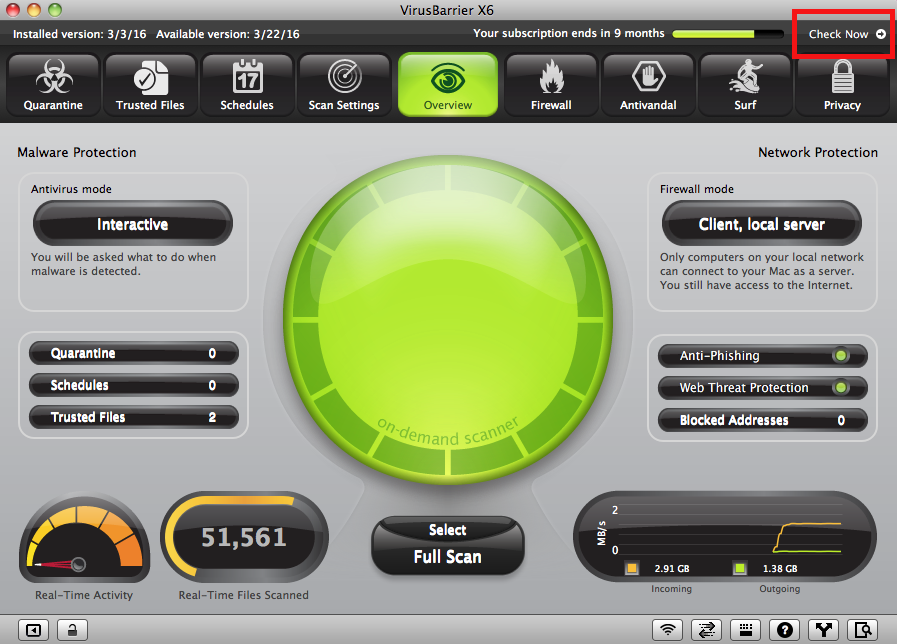This screenshot has height=644, width=897.
Task: Open the Schedules count bar
Action: tap(134, 385)
